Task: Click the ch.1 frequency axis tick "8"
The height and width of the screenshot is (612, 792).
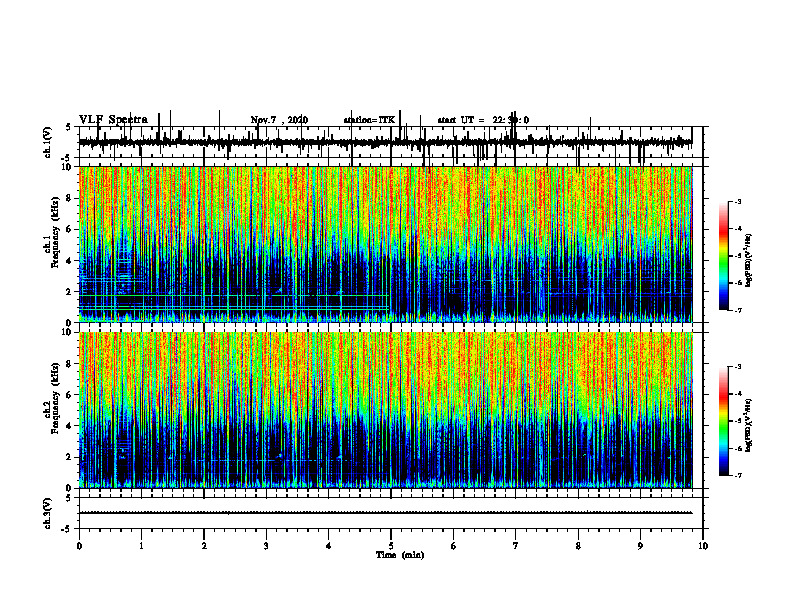Action: pos(70,198)
